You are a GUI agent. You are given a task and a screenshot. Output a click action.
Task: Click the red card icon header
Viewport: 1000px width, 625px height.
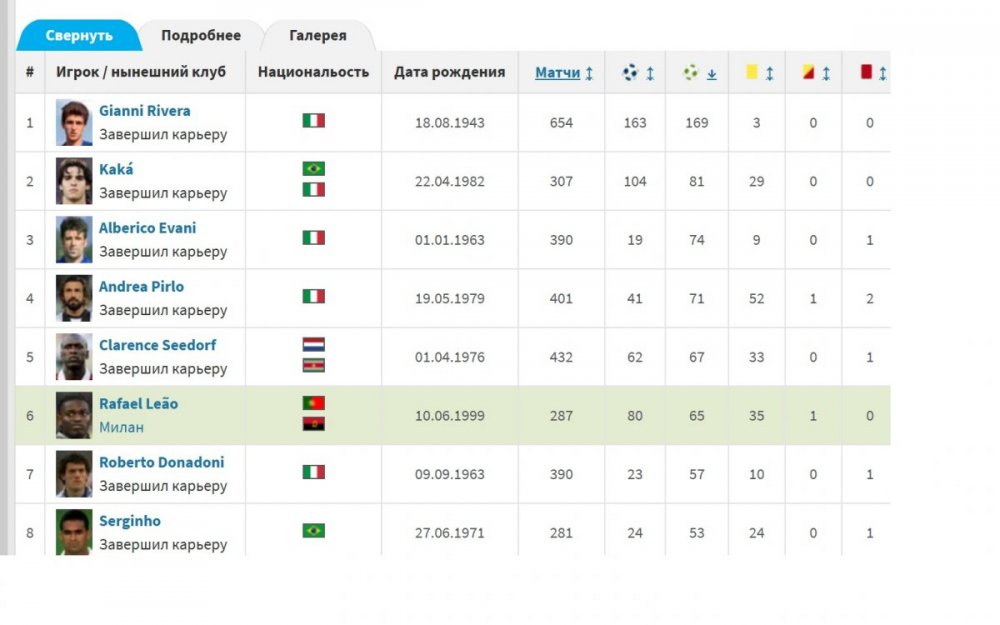(866, 73)
